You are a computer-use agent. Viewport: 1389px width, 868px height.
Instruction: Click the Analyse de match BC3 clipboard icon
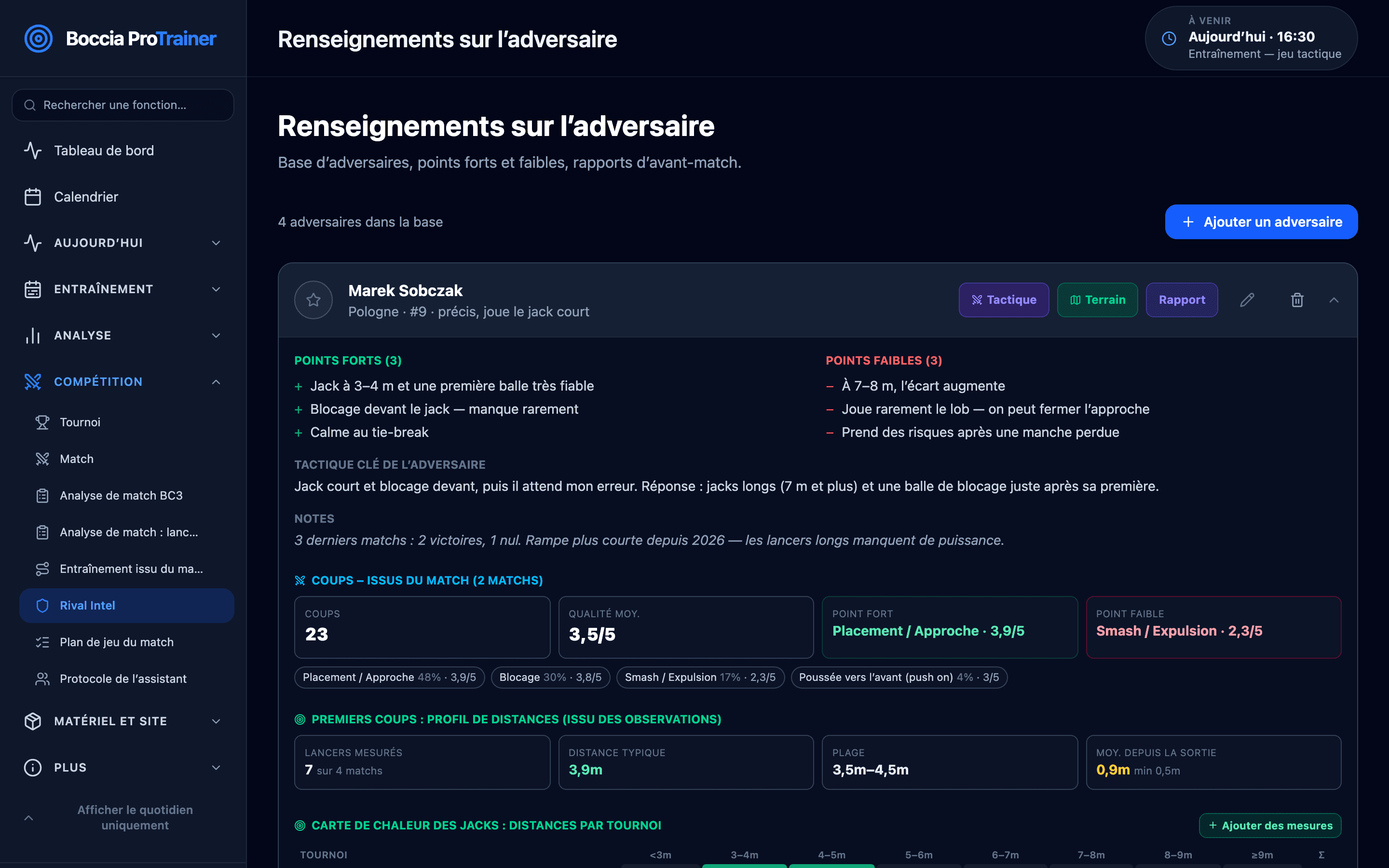click(x=42, y=495)
